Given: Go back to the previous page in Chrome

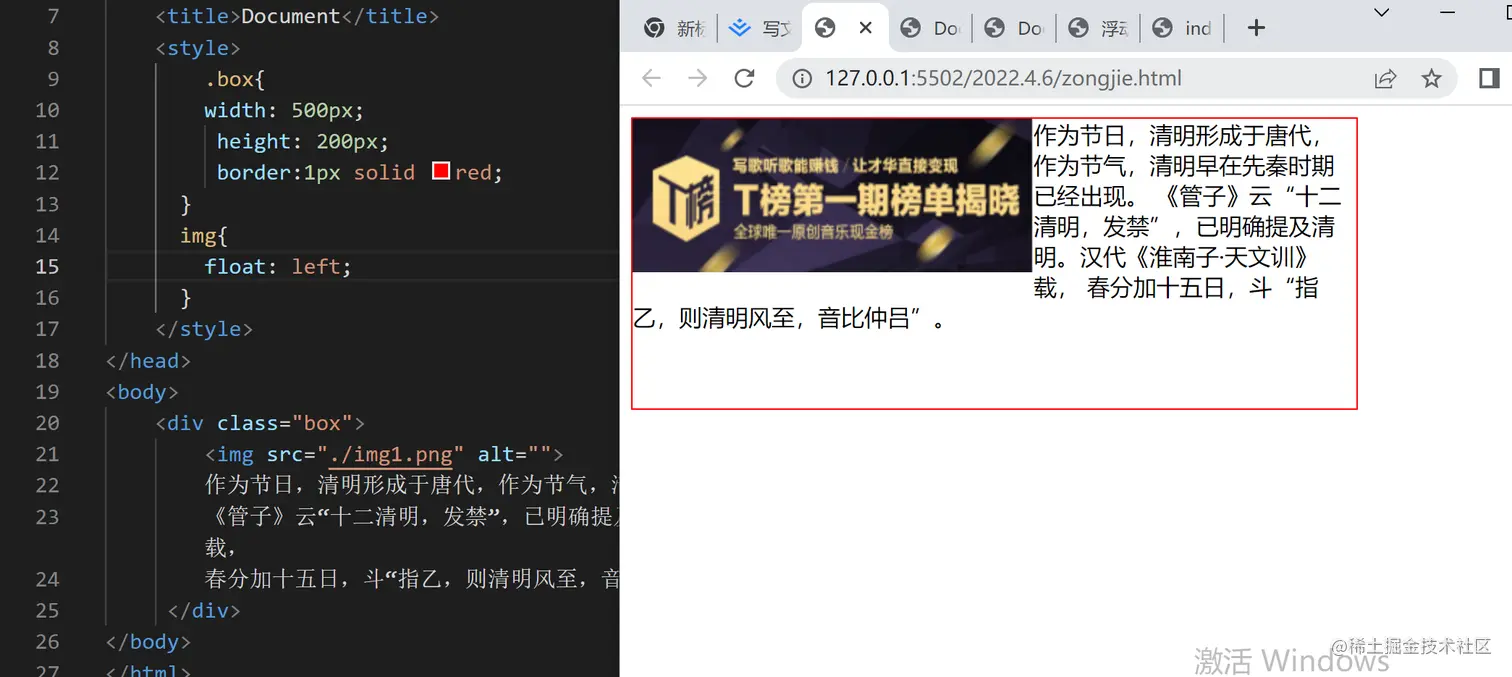Looking at the screenshot, I should [651, 78].
